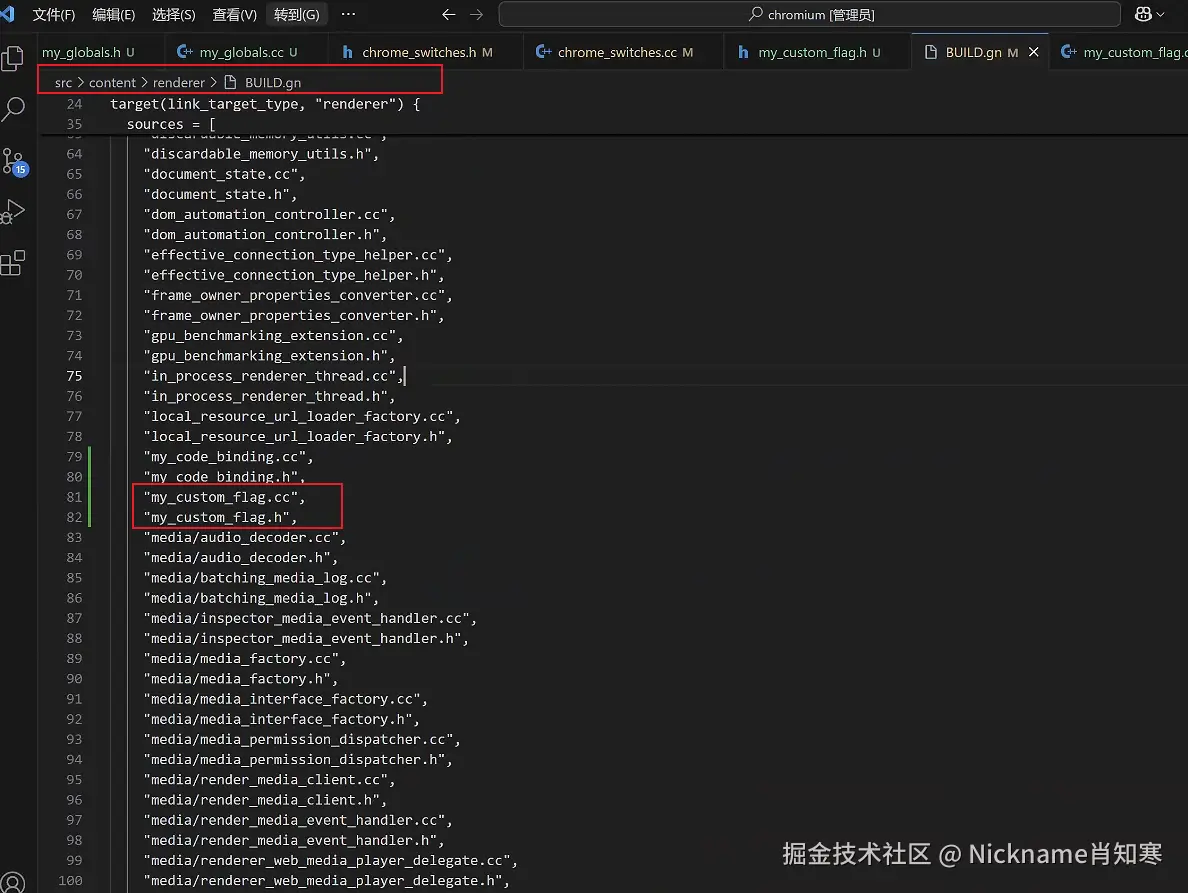The width and height of the screenshot is (1188, 893).
Task: Click "media/render_media_client.cc" entry
Action: [x=266, y=780]
